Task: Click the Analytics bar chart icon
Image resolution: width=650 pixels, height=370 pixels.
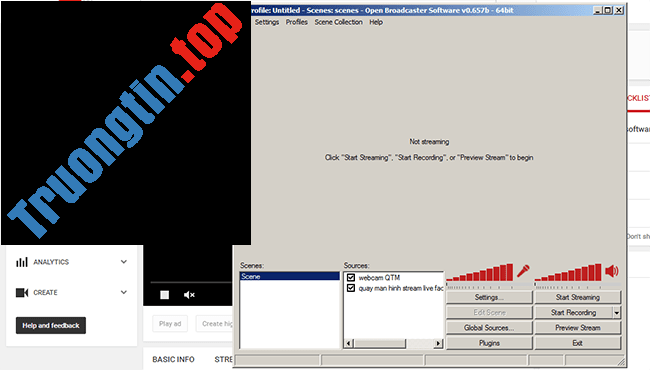Action: pyautogui.click(x=22, y=262)
